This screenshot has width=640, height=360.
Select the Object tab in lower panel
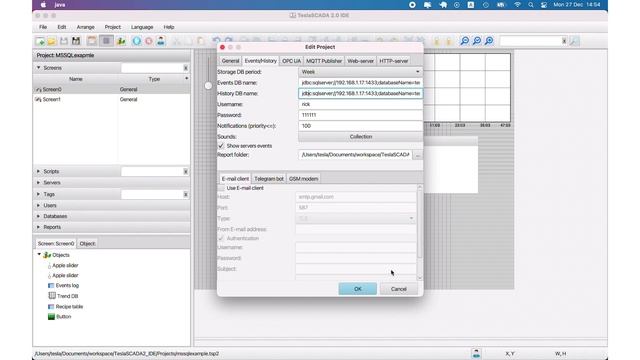(x=87, y=244)
